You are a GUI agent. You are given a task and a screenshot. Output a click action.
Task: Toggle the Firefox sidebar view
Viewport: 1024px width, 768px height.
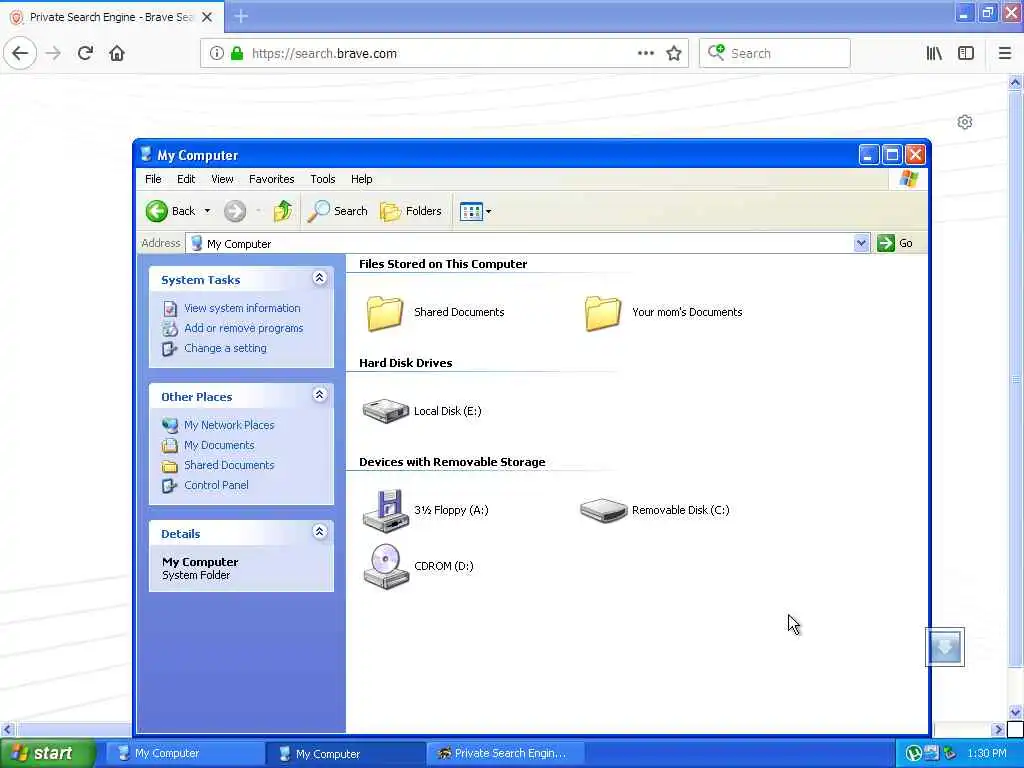click(x=966, y=53)
